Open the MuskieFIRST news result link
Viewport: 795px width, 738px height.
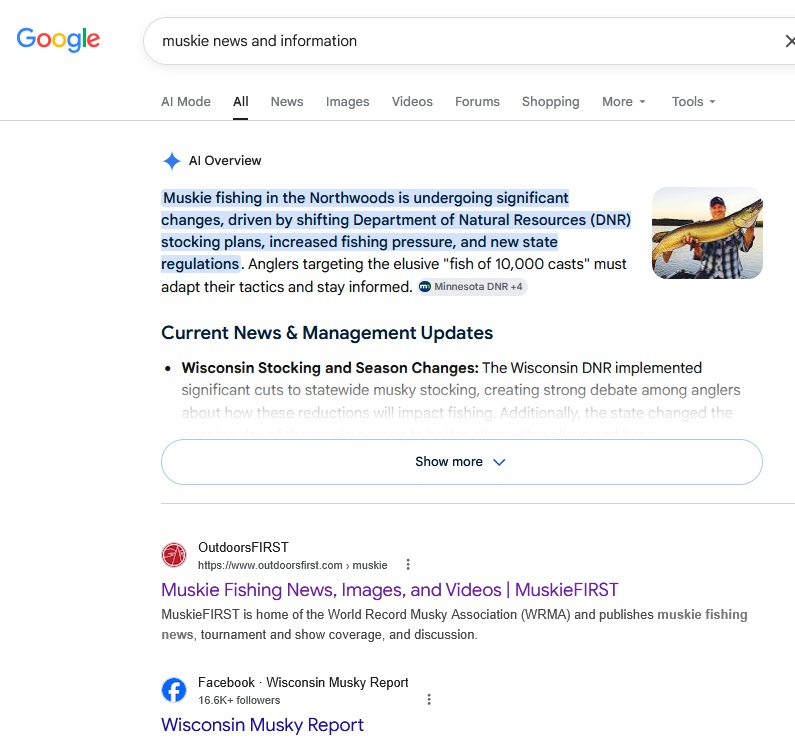(x=389, y=589)
